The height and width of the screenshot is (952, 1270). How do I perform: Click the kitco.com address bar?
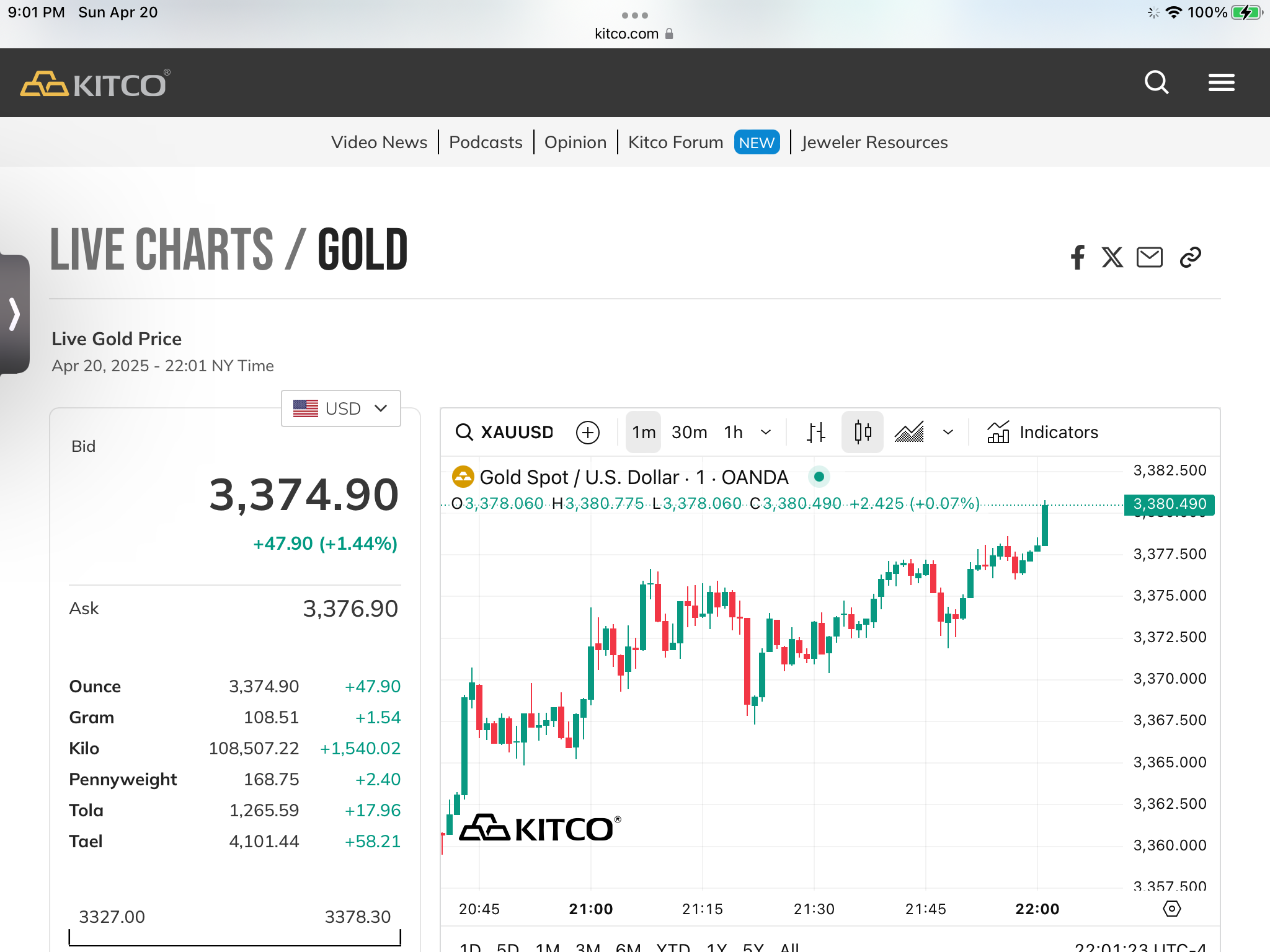pyautogui.click(x=634, y=33)
